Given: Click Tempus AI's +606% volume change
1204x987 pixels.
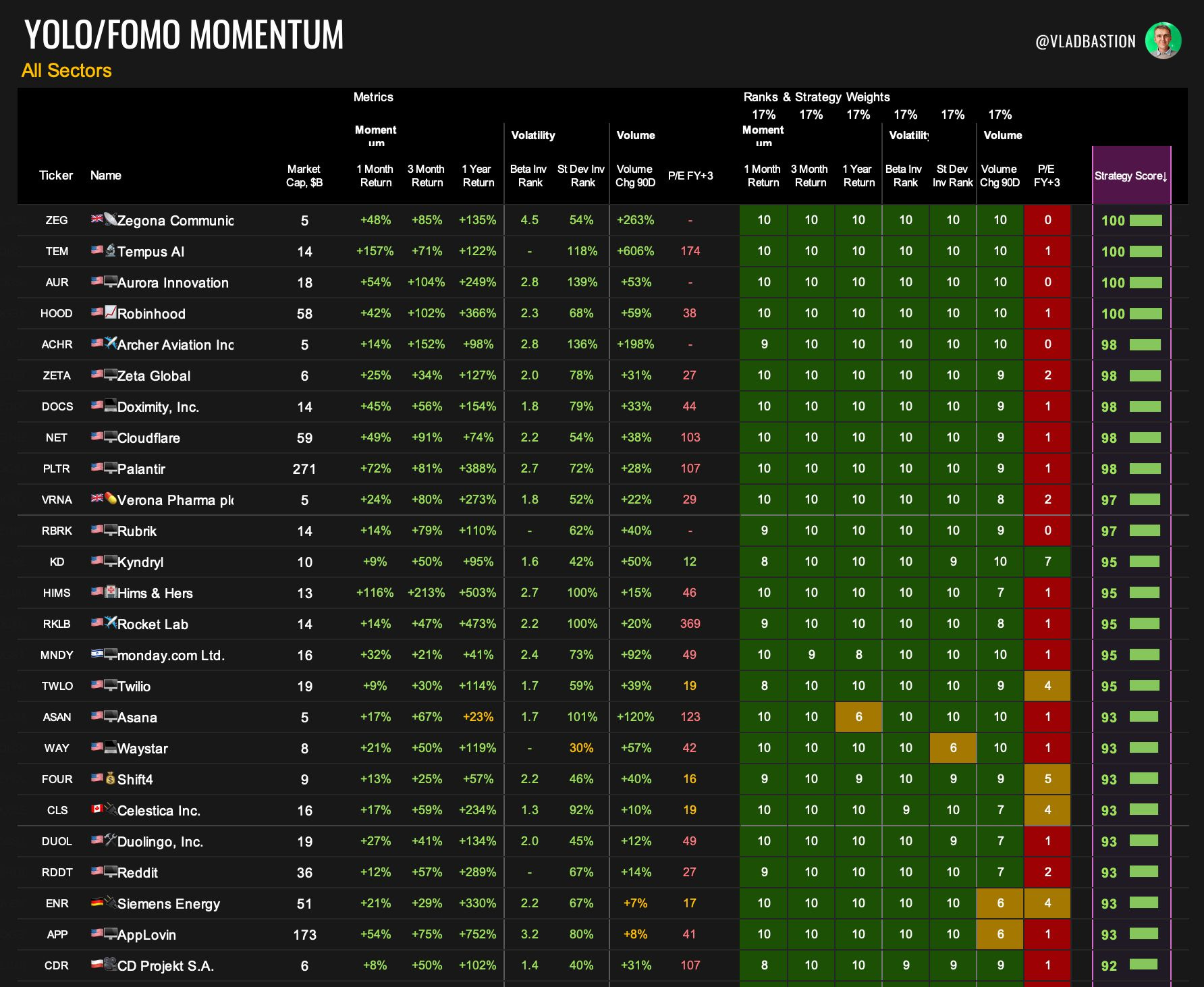Looking at the screenshot, I should (635, 251).
